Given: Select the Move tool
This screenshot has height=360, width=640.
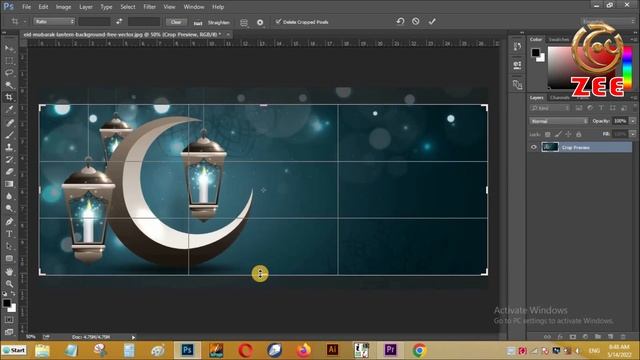Looking at the screenshot, I should click(9, 49).
